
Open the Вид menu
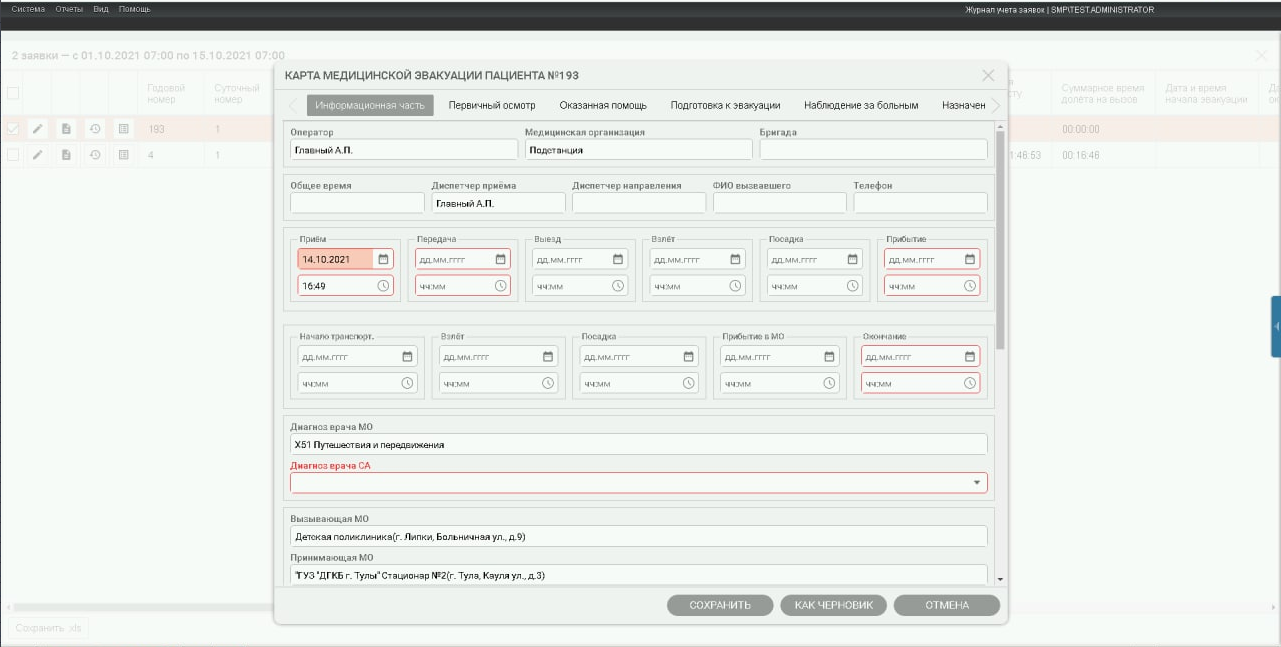click(101, 9)
